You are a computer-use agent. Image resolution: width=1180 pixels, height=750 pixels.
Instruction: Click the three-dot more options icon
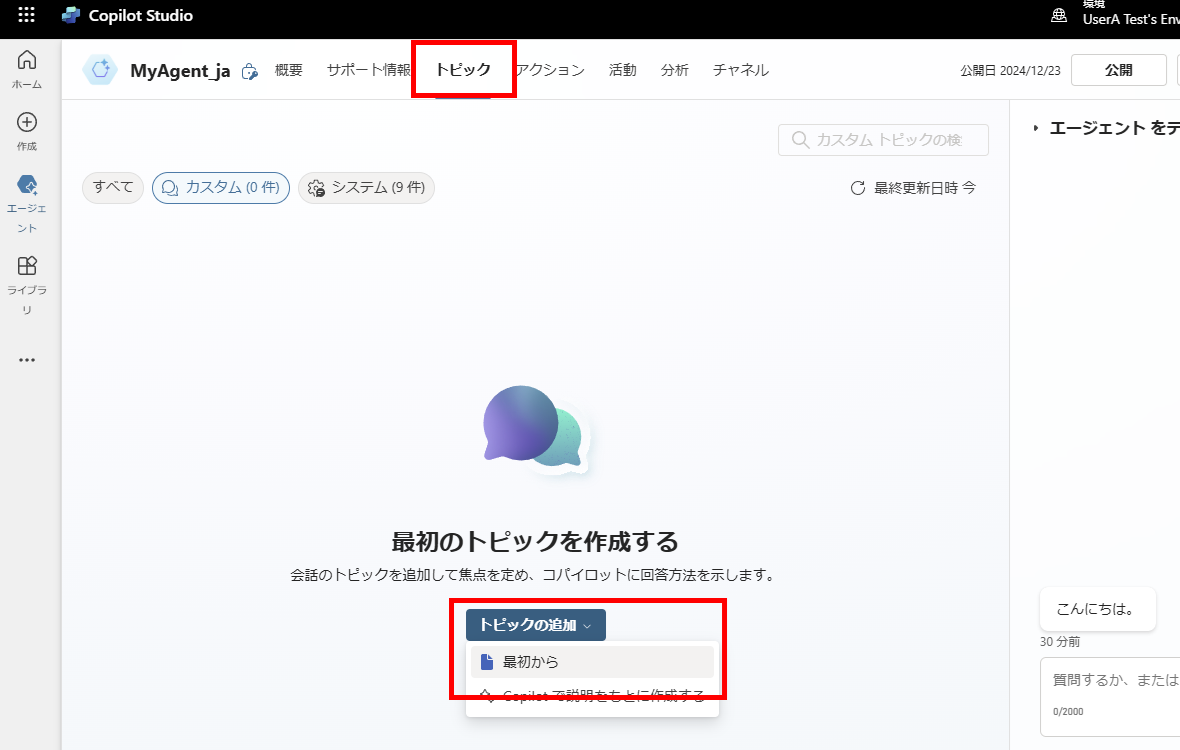point(27,360)
